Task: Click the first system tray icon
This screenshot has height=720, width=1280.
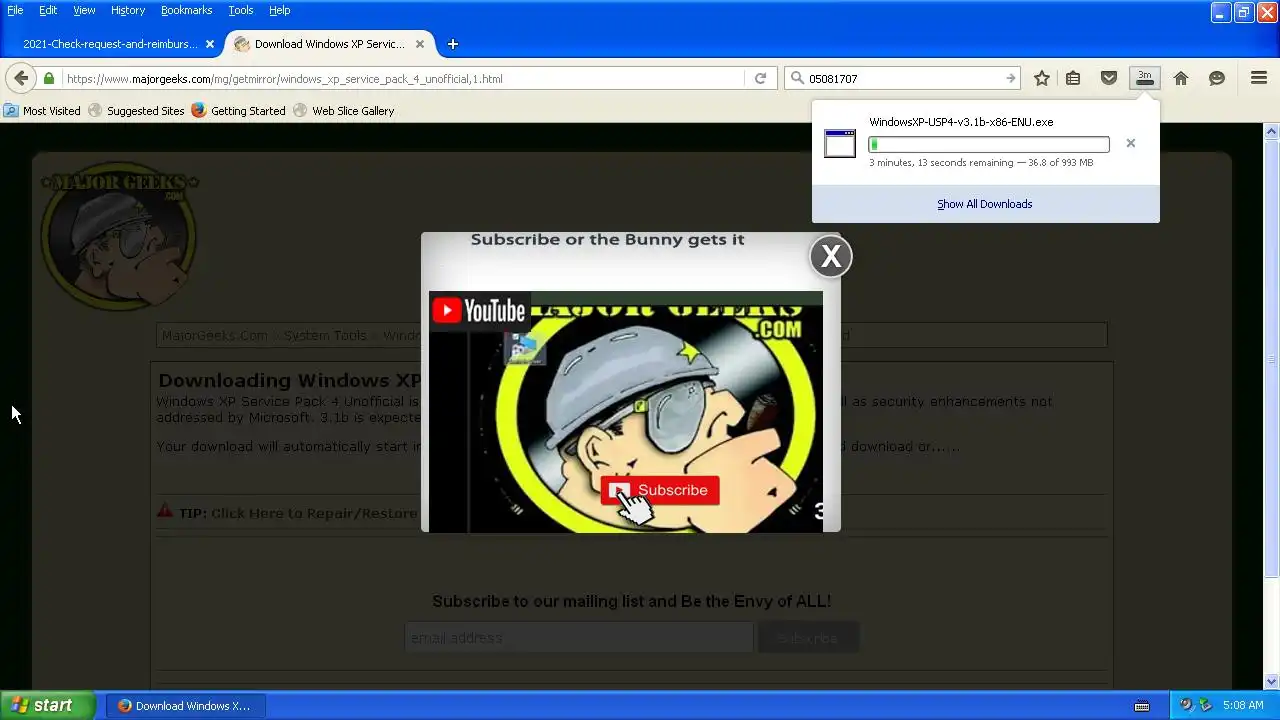Action: tap(1186, 705)
